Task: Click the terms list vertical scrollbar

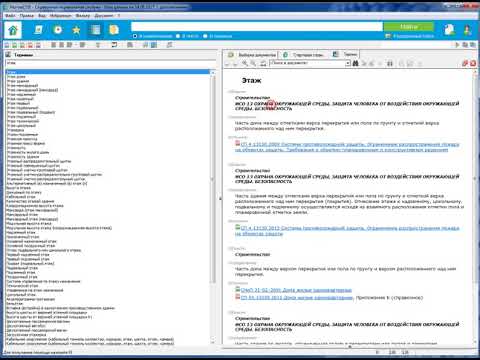Action: coord(213,207)
